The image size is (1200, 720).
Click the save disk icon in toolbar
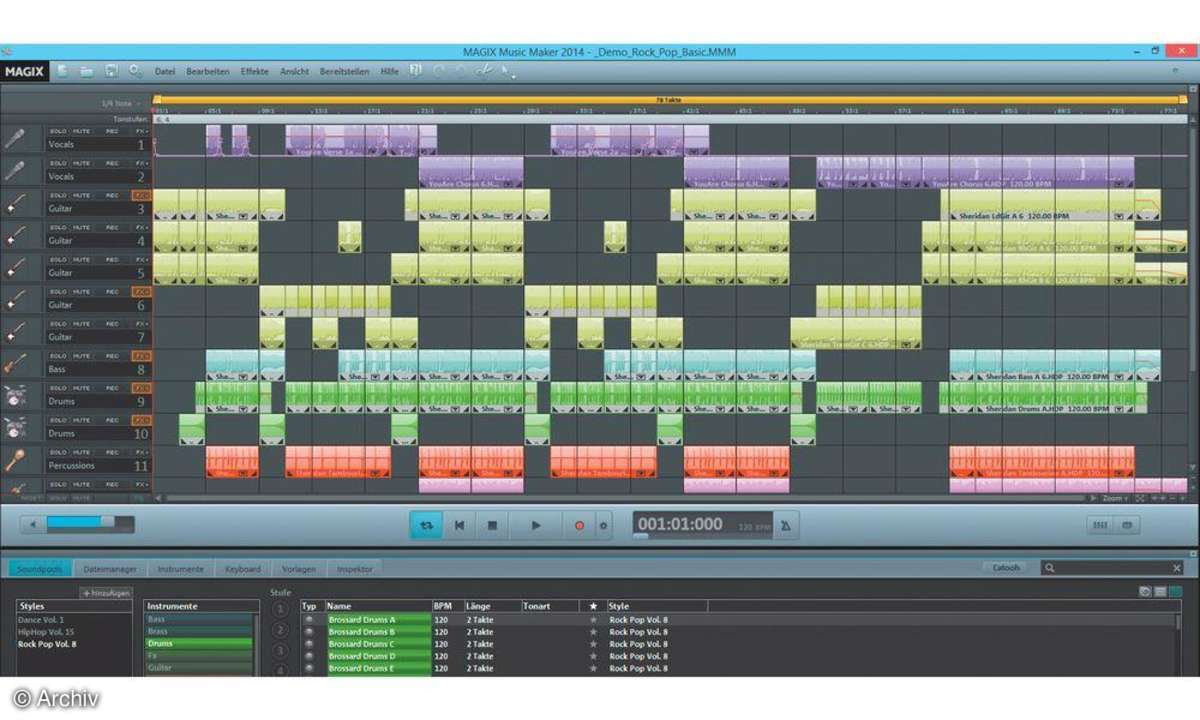click(x=111, y=71)
